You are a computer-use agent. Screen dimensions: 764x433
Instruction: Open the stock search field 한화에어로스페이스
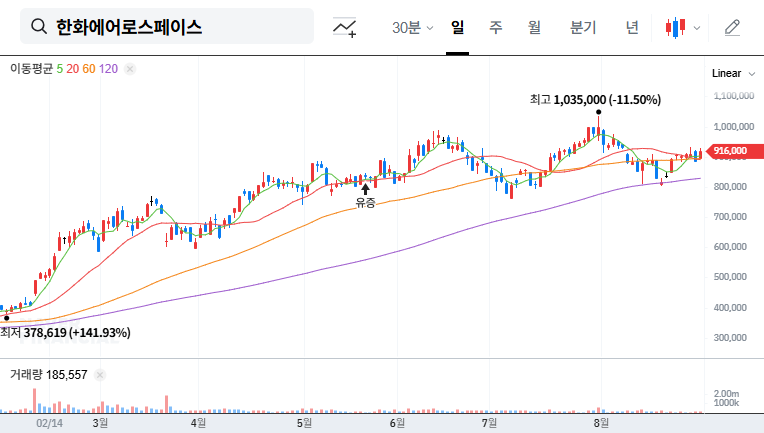tap(167, 26)
